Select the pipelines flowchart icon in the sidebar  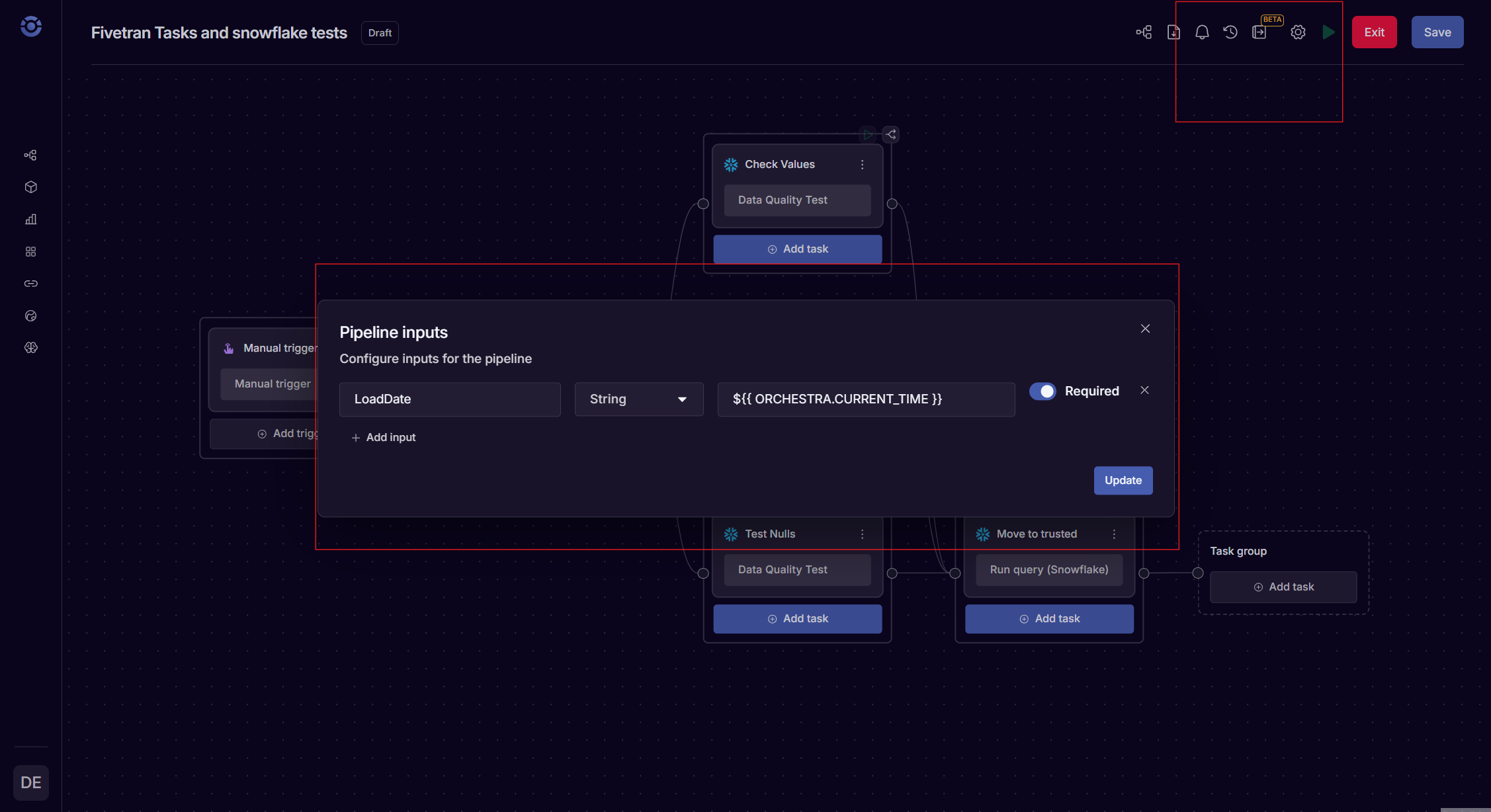pos(30,154)
